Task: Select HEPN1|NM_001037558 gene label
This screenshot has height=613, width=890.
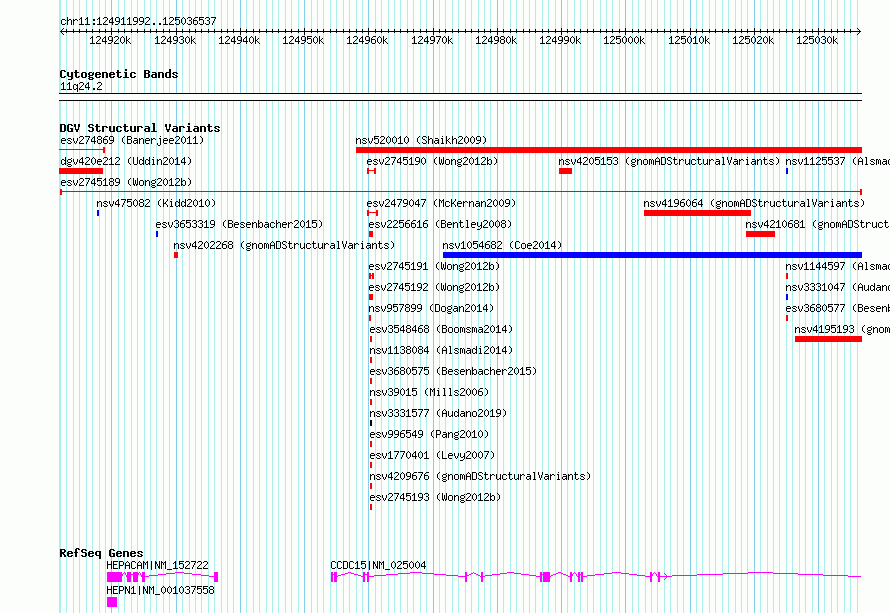Action: coord(161,590)
